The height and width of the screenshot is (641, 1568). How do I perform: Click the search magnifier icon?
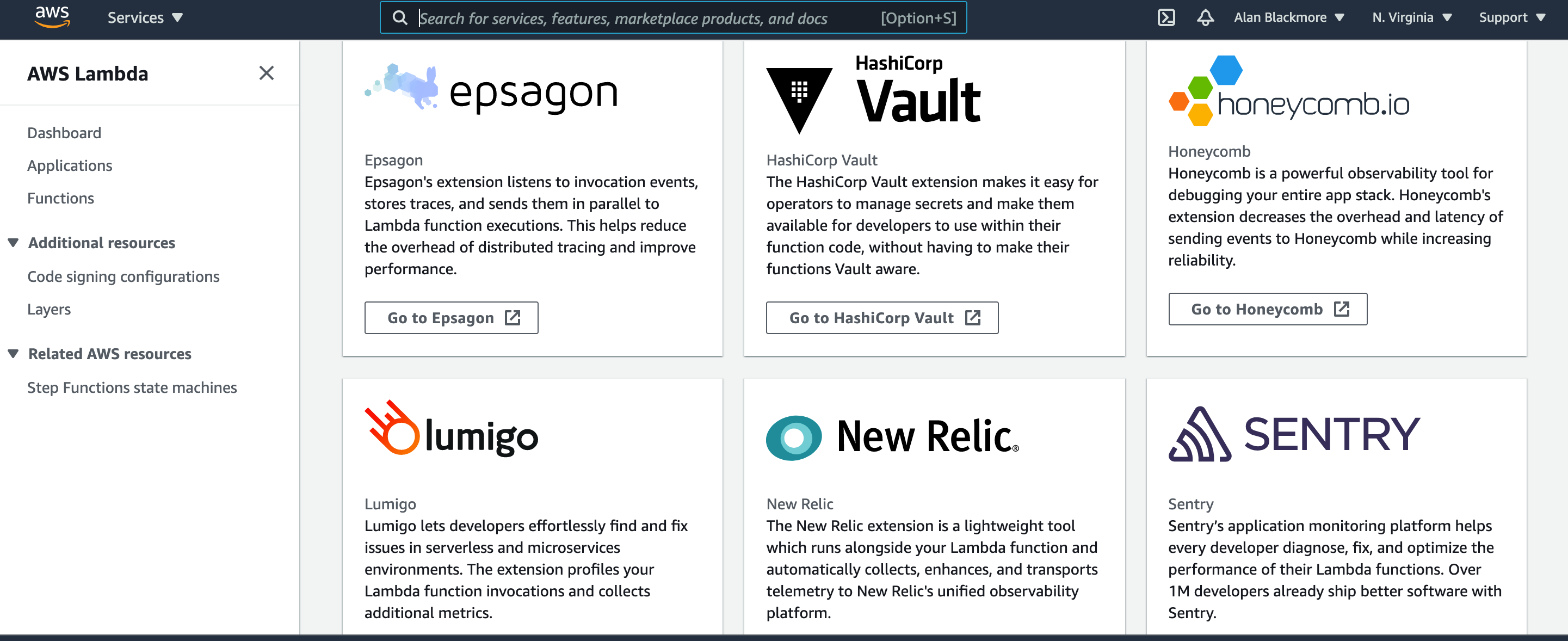pyautogui.click(x=400, y=17)
